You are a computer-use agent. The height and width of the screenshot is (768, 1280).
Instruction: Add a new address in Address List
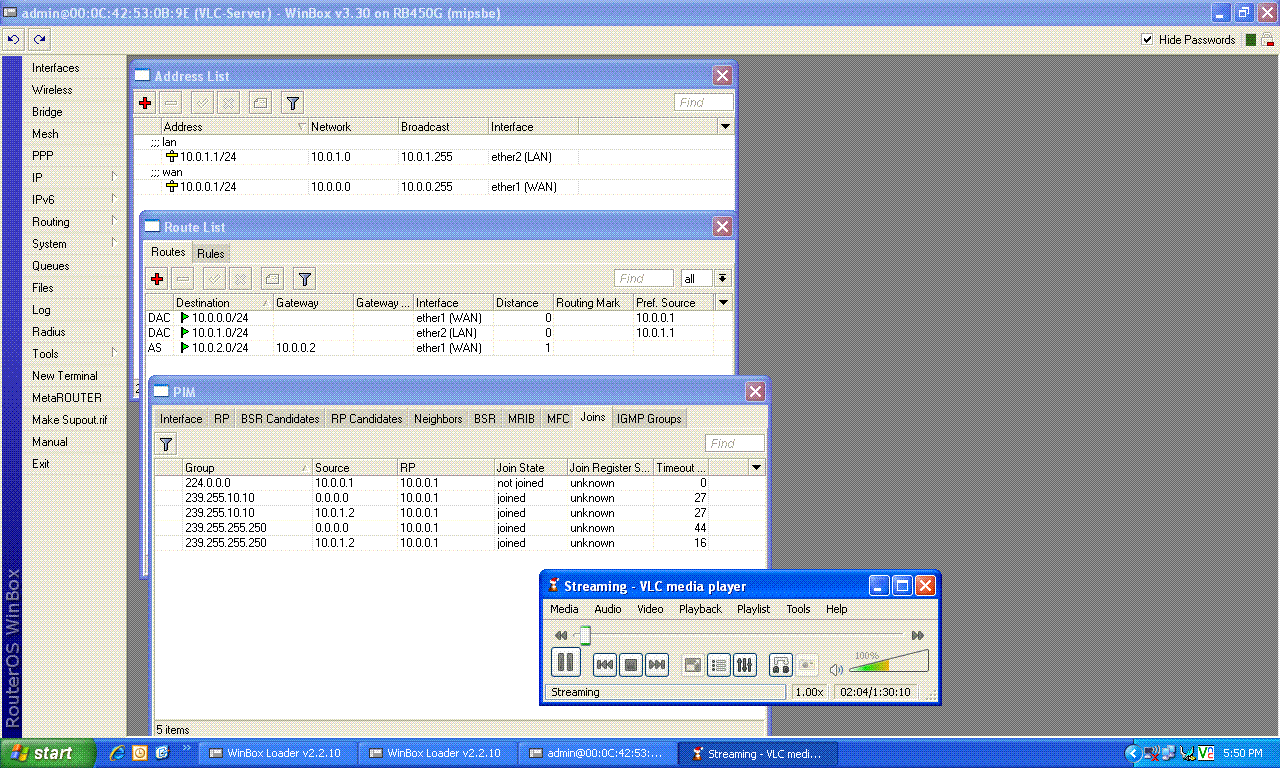point(145,102)
